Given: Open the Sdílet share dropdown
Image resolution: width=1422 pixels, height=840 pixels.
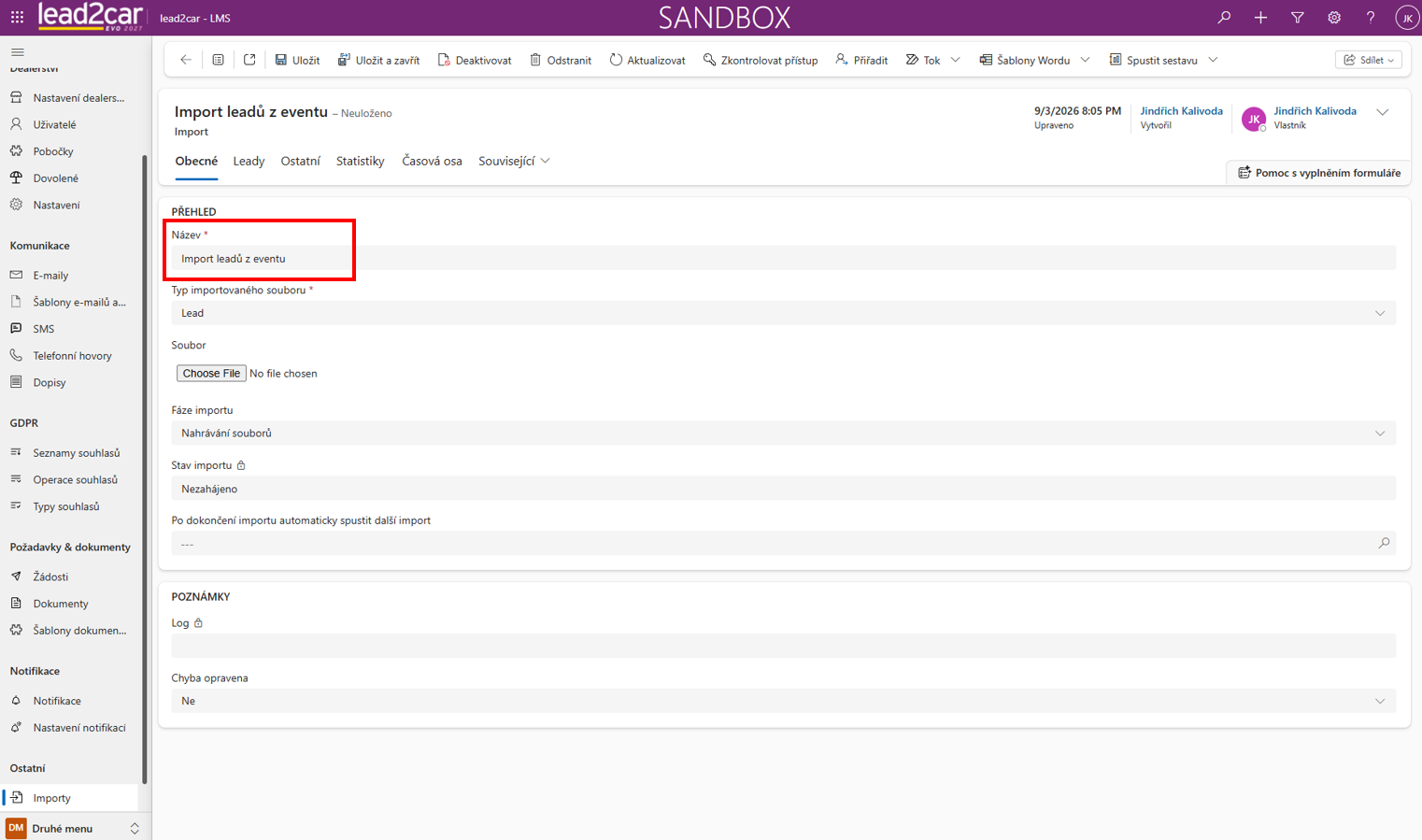Looking at the screenshot, I should [x=1369, y=60].
